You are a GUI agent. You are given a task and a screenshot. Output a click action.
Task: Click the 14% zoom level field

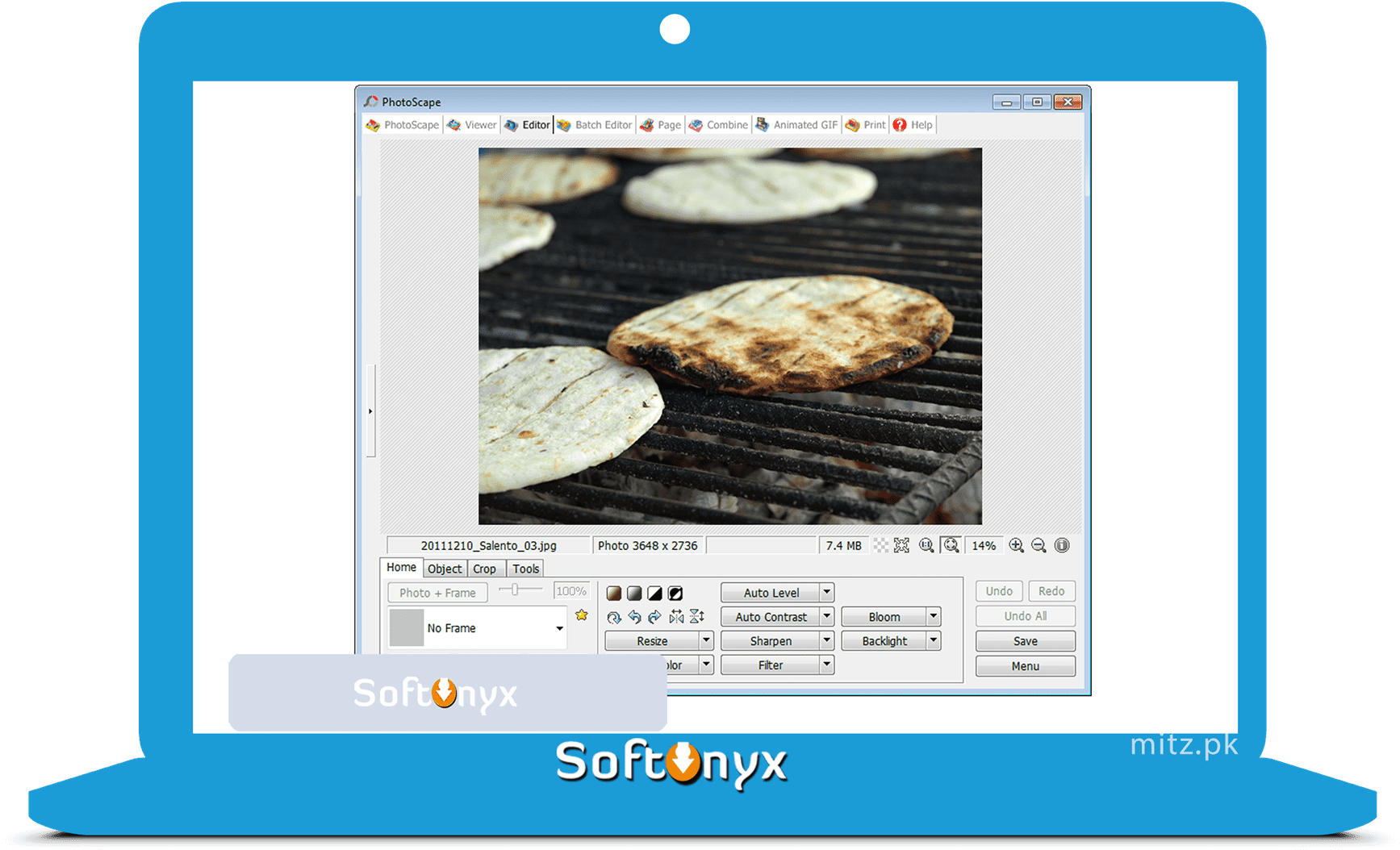coord(984,546)
